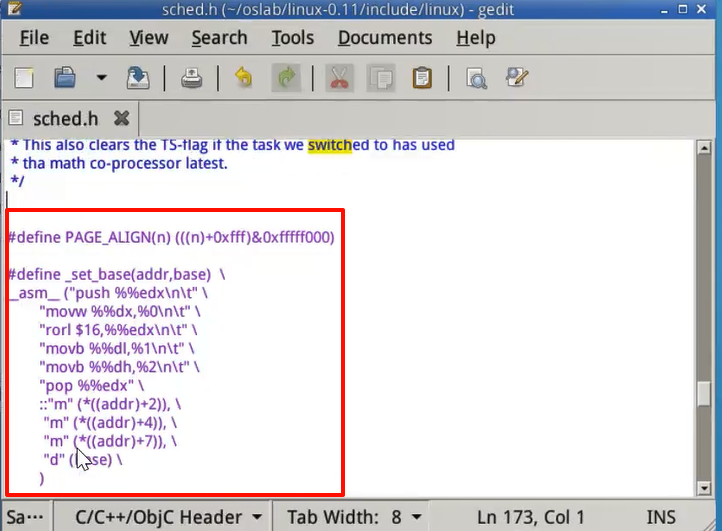The image size is (722, 531).
Task: Print the document using printer icon
Action: click(x=192, y=77)
